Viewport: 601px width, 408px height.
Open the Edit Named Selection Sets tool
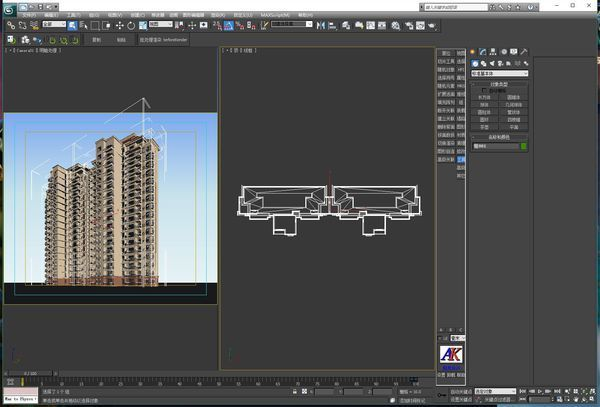click(x=264, y=26)
